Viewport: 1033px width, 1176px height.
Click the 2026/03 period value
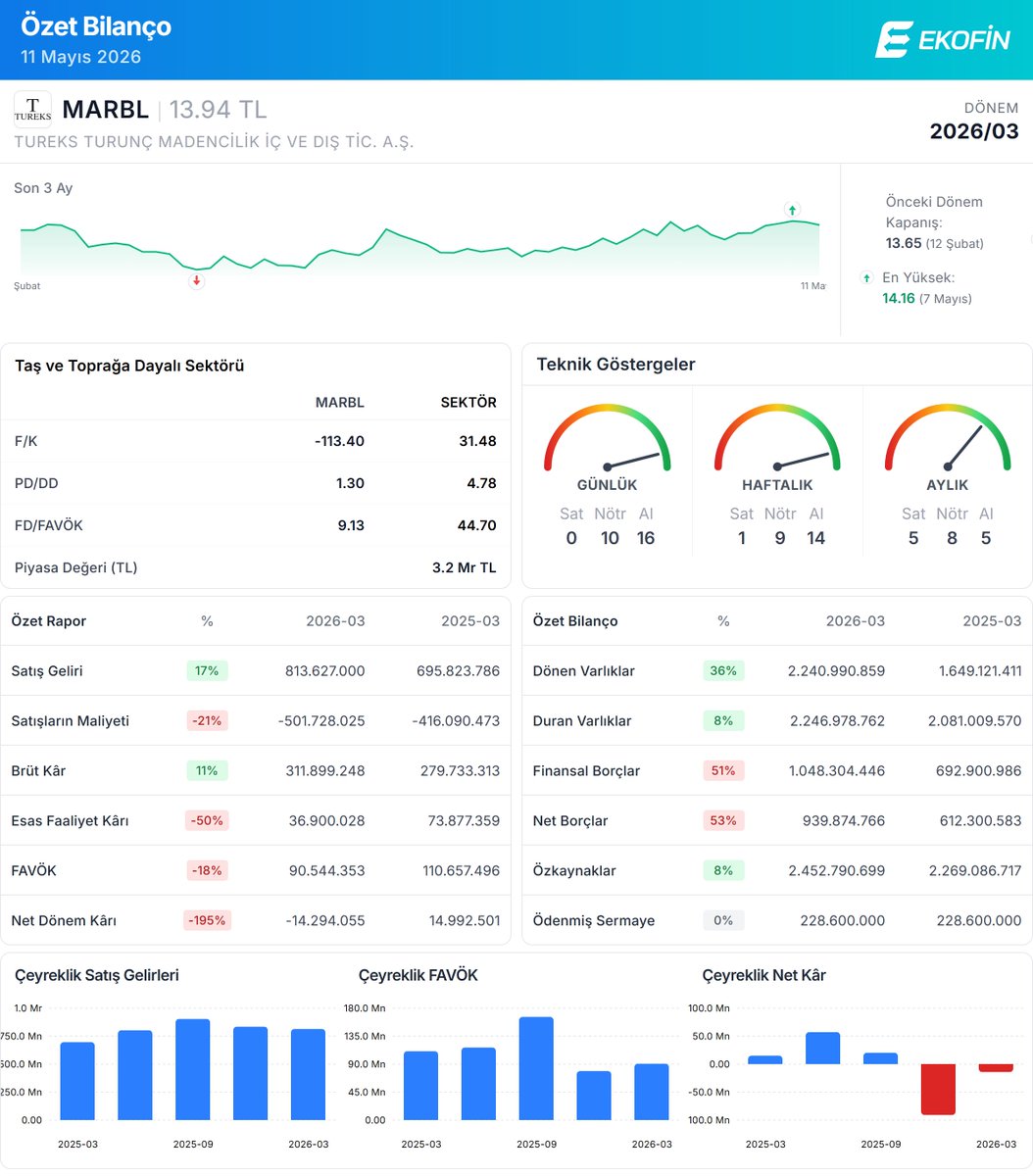click(974, 131)
